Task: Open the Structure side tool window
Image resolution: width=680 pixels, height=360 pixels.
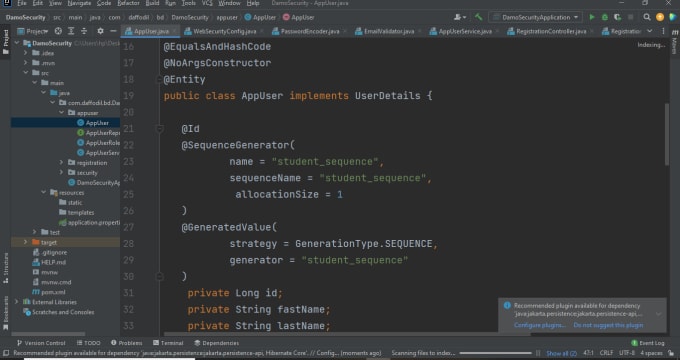Action: coord(6,268)
